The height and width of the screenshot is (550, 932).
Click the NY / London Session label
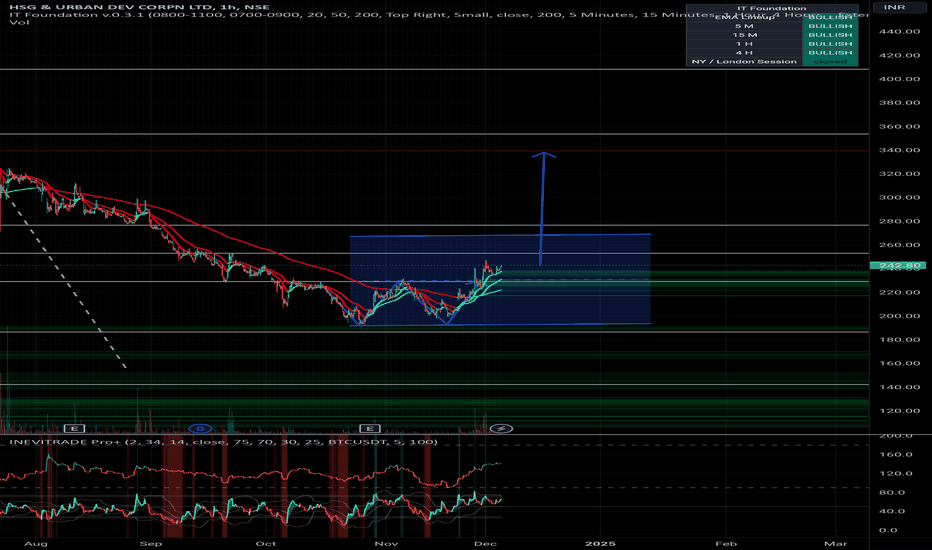coord(744,62)
